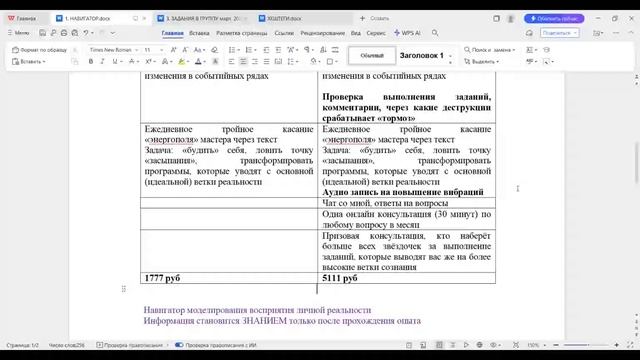
Task: Click the Distributed alignment icon
Action: click(x=278, y=62)
